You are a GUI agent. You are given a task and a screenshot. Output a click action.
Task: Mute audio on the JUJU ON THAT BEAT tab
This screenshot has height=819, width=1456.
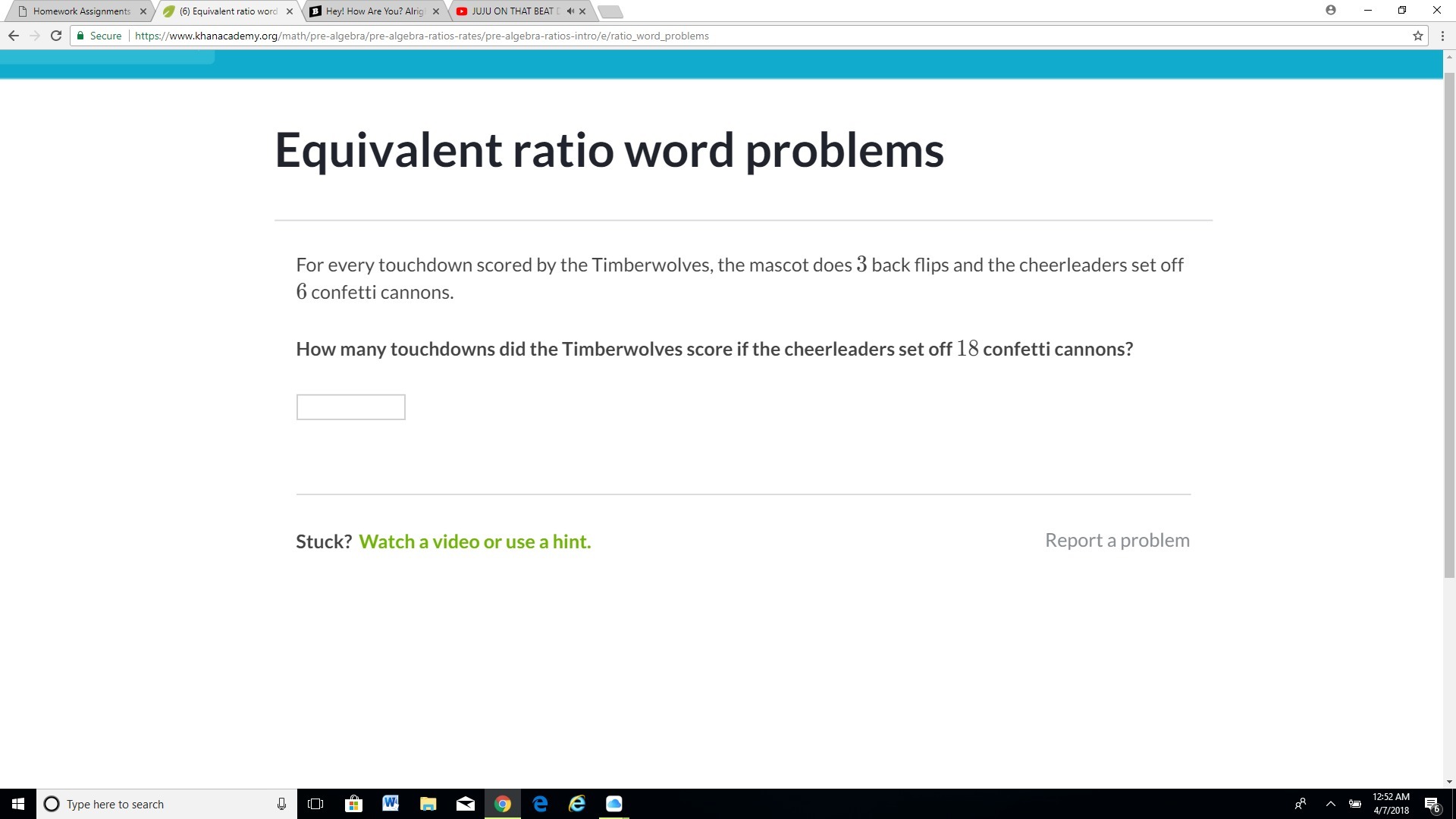[570, 11]
